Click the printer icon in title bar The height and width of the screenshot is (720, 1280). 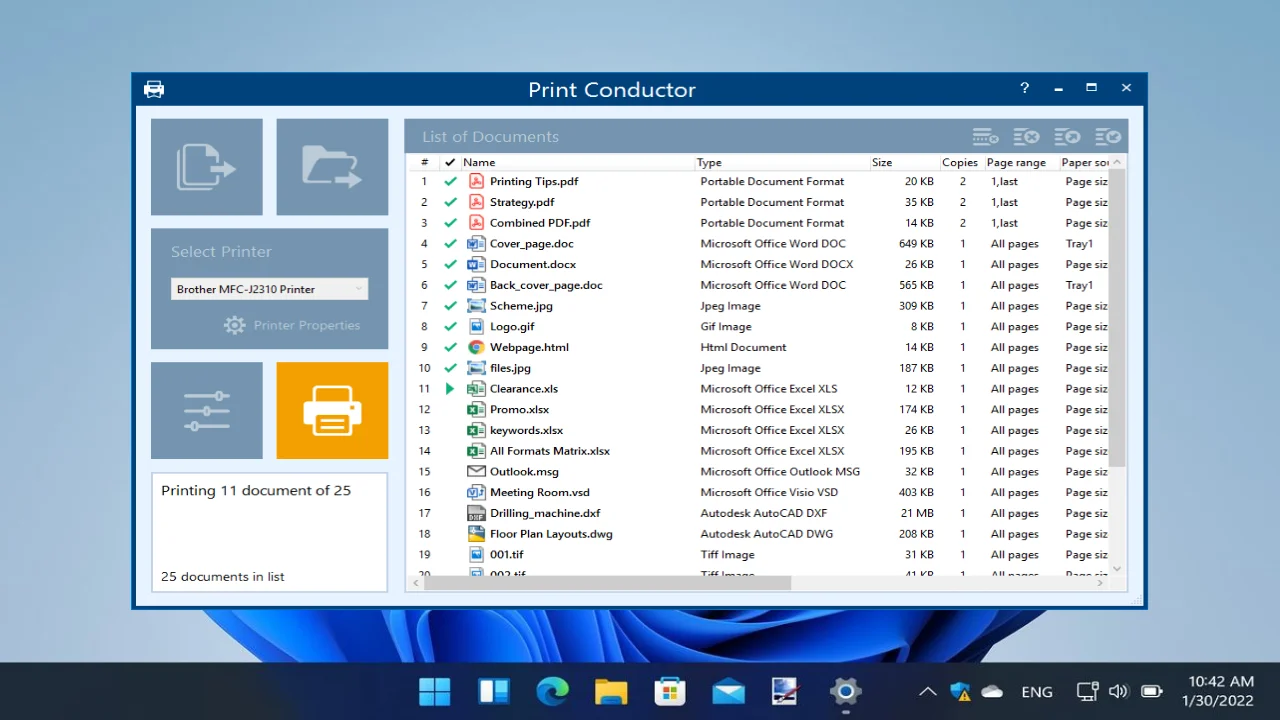point(154,89)
